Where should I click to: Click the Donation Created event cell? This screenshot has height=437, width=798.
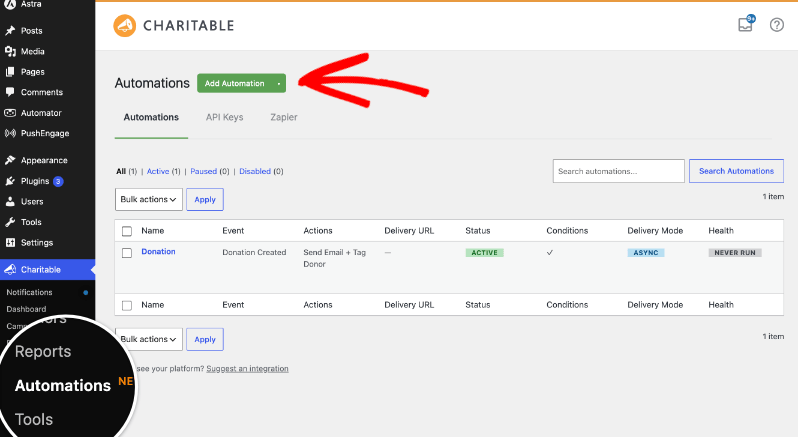pos(254,252)
